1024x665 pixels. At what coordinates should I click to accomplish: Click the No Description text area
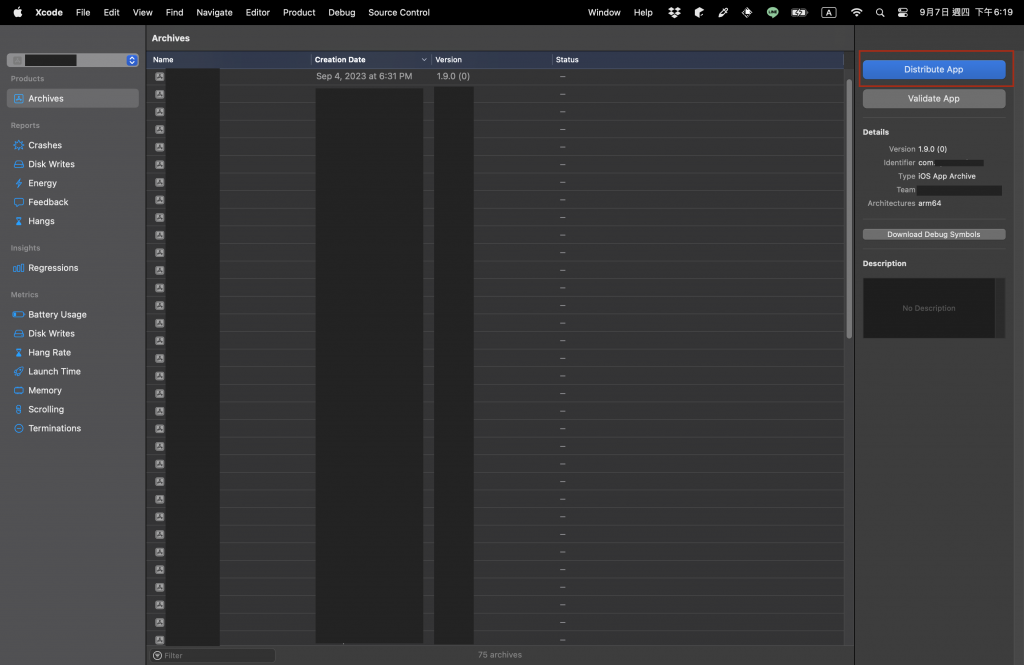coord(929,308)
